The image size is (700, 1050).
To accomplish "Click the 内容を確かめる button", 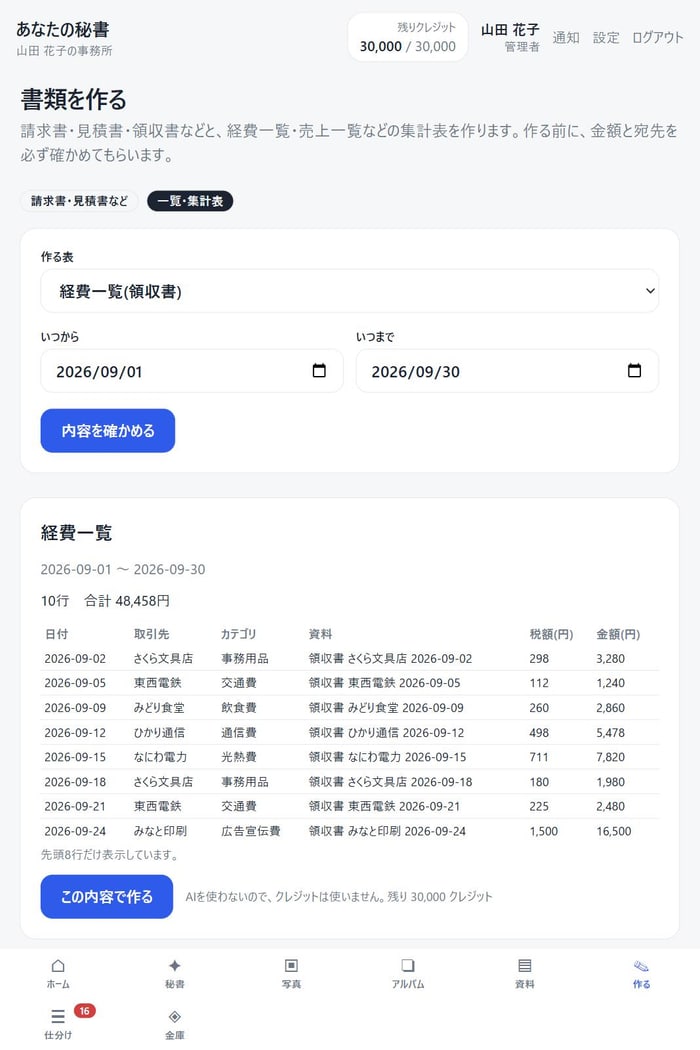I will pyautogui.click(x=108, y=431).
